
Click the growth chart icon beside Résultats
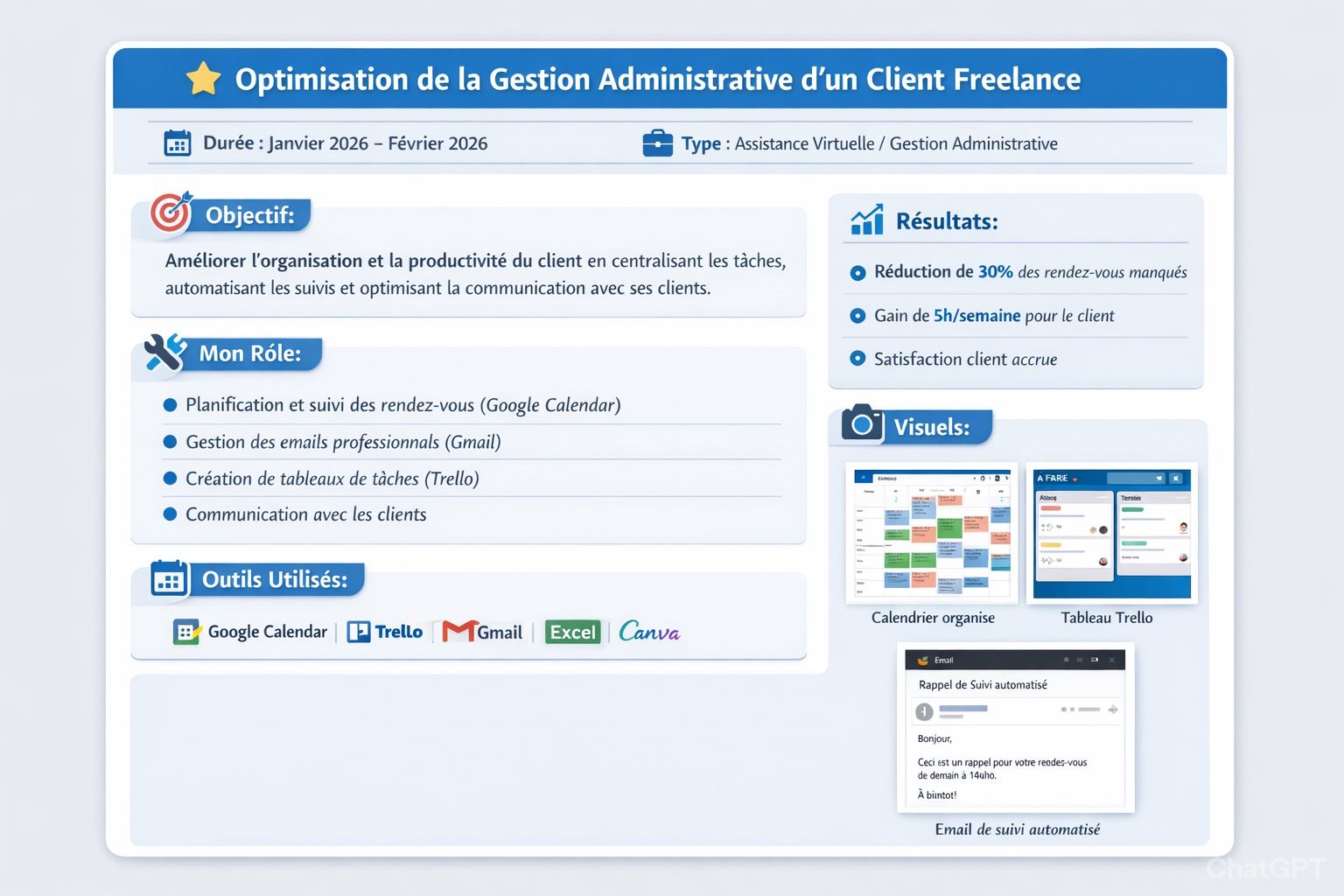point(867,220)
